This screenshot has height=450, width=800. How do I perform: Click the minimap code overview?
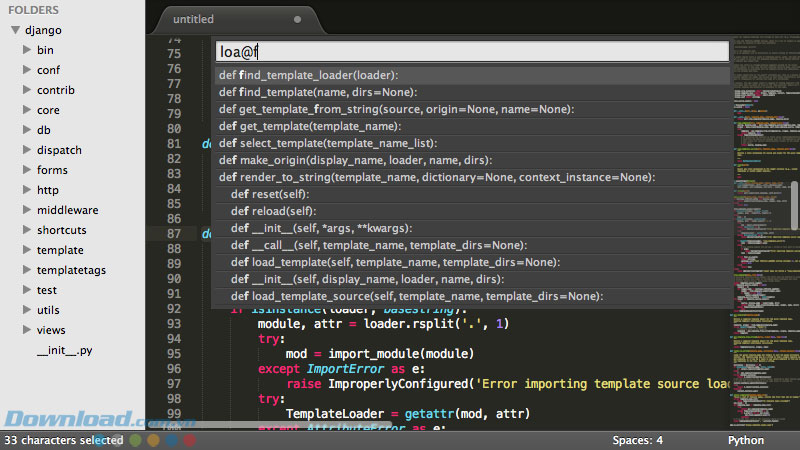click(761, 232)
